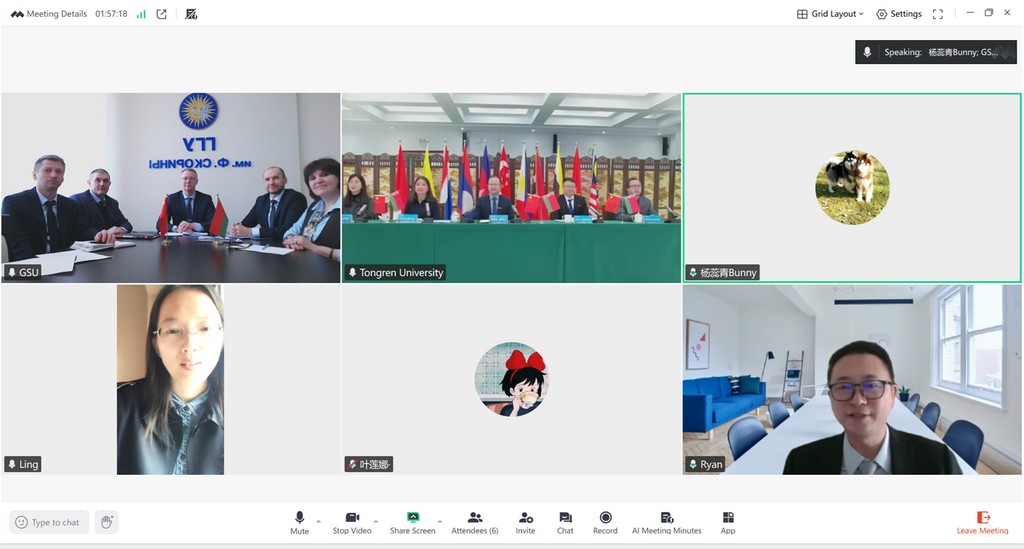Click the raise hand icon

coord(107,522)
